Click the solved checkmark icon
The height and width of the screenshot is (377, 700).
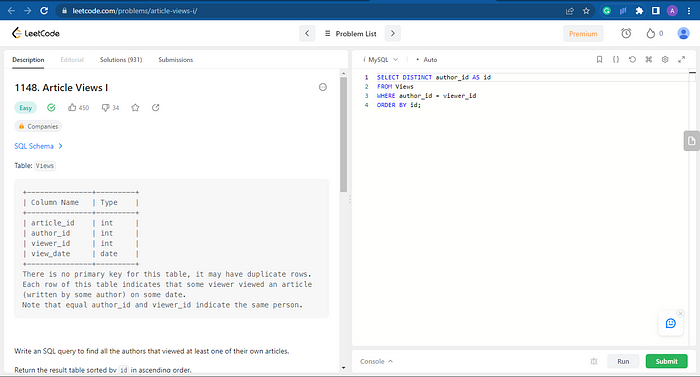(51, 108)
